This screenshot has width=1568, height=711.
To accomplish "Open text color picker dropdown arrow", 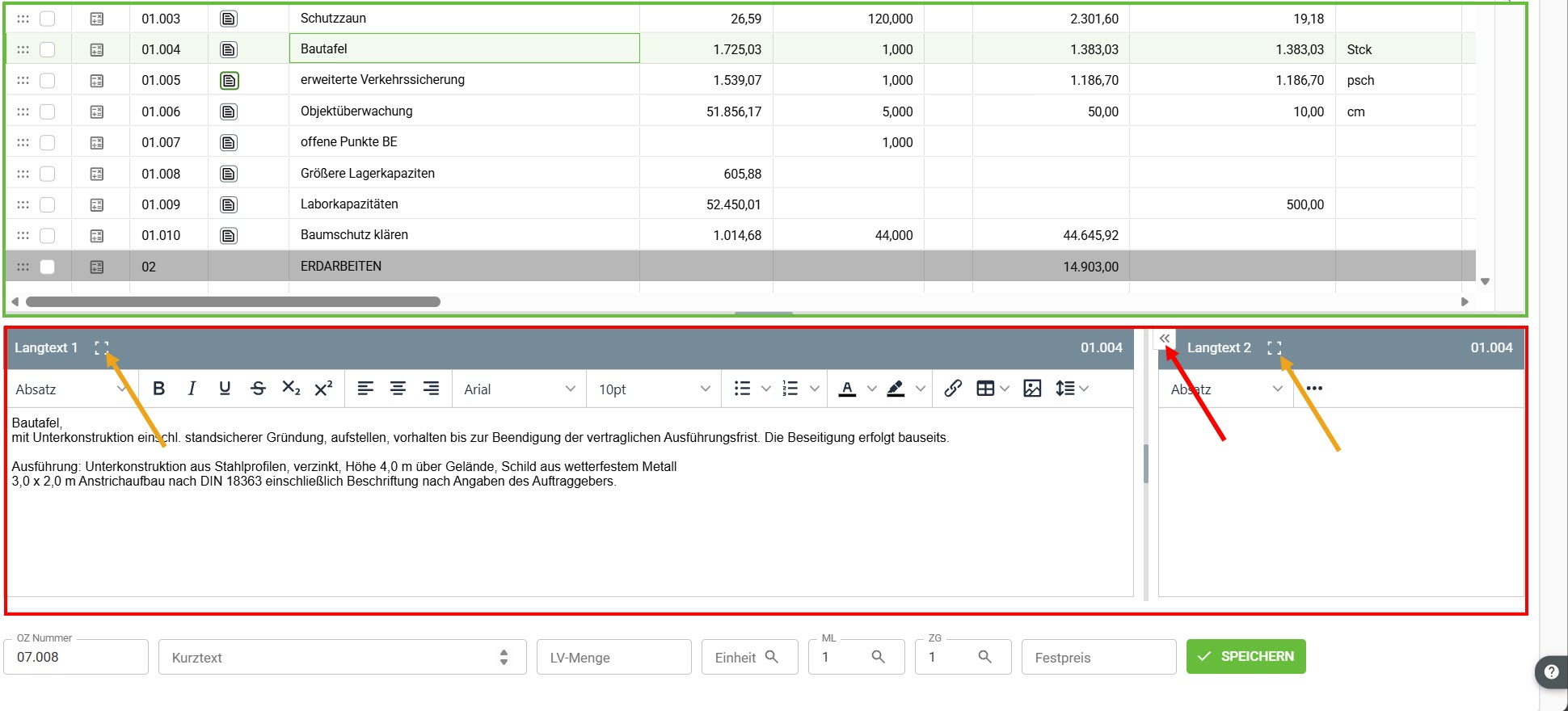I will [x=872, y=389].
